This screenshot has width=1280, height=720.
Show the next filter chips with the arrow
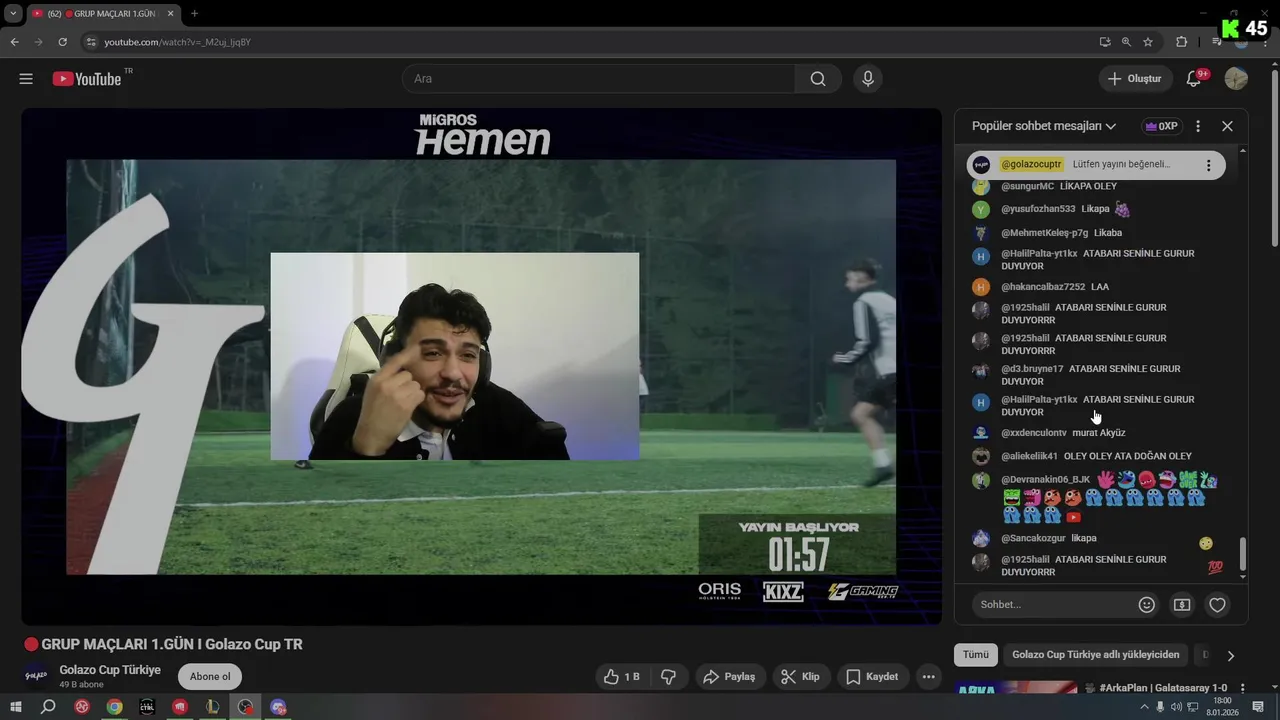tap(1231, 656)
